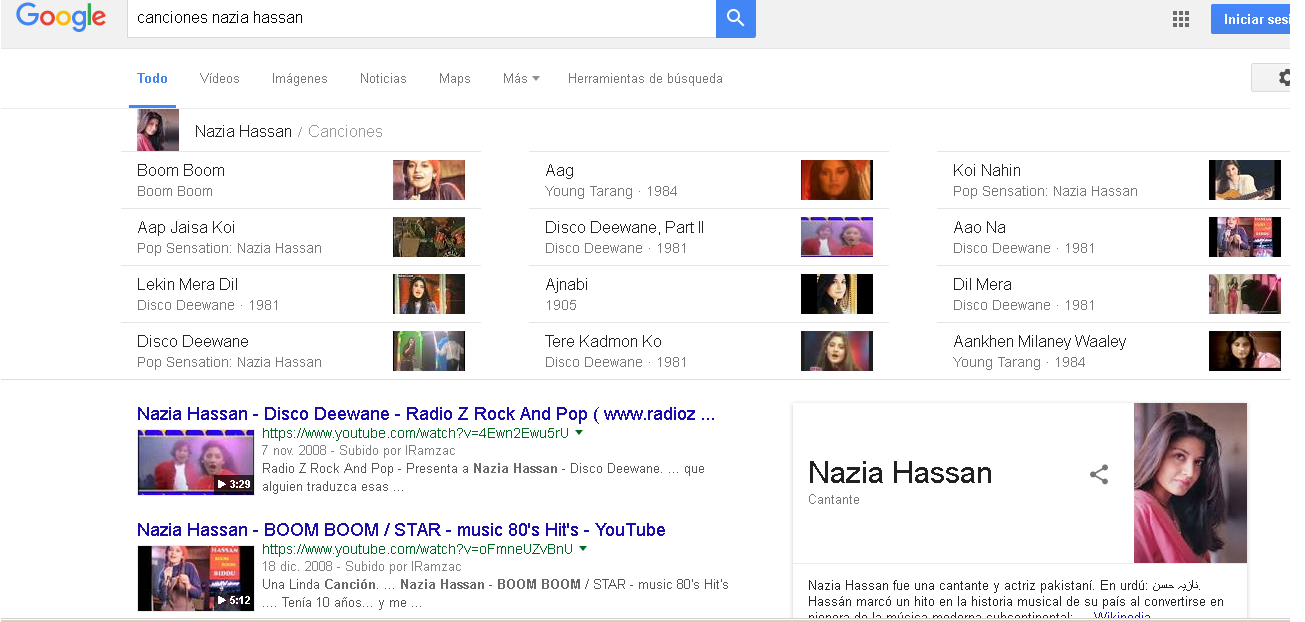Play the 5:12 BOOM BOOM video thumbnail
Screen dimensions: 1305x622
196,578
